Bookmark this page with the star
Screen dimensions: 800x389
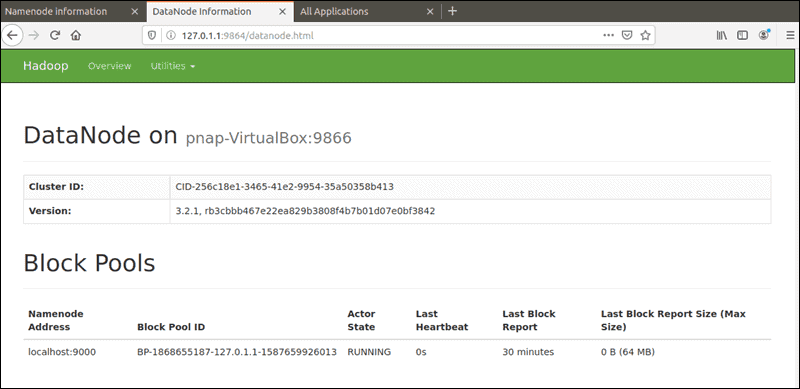[645, 35]
